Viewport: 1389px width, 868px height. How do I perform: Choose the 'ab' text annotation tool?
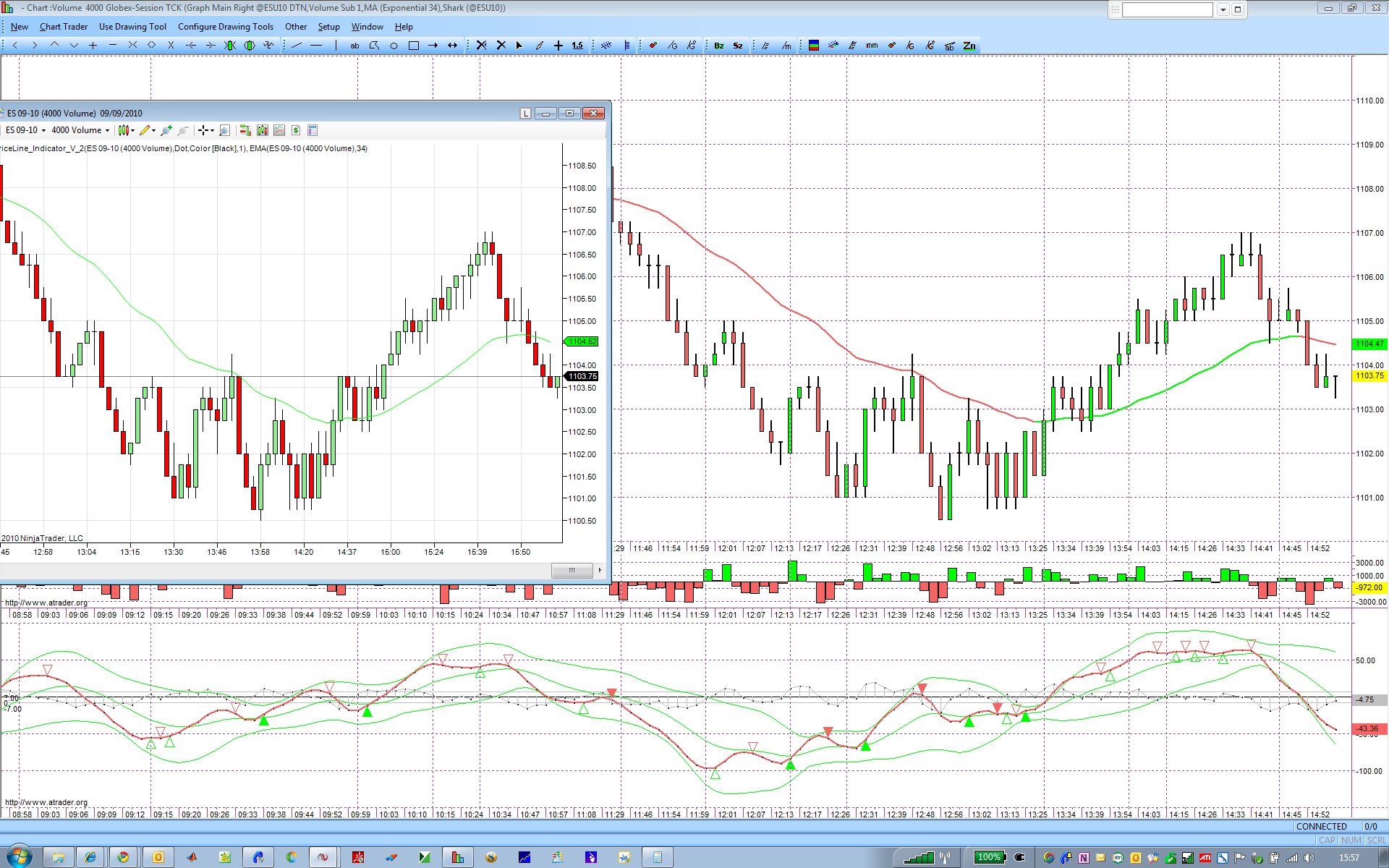click(354, 46)
